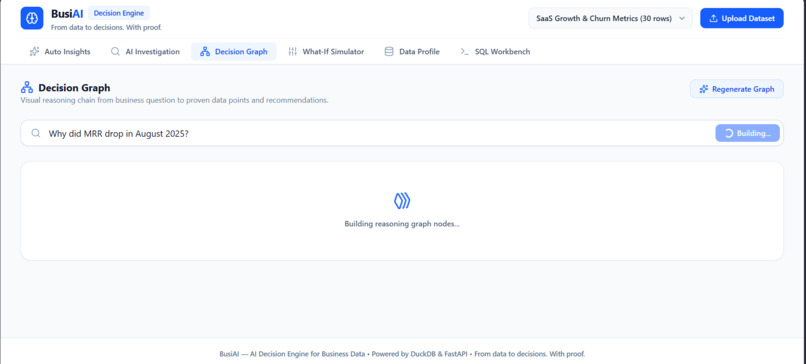Click the 'Visual reasoning chain' description text
The height and width of the screenshot is (364, 806).
(174, 100)
